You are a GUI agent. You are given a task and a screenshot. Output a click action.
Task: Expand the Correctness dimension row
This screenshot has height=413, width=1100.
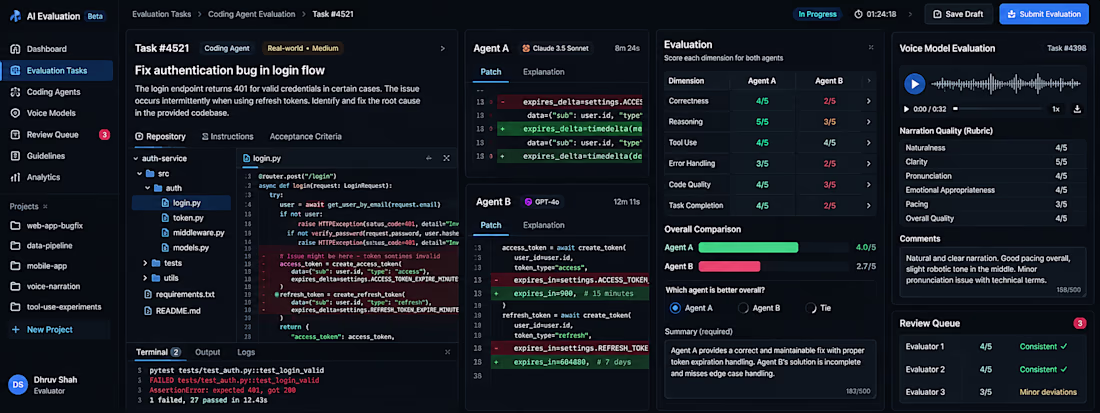click(868, 101)
